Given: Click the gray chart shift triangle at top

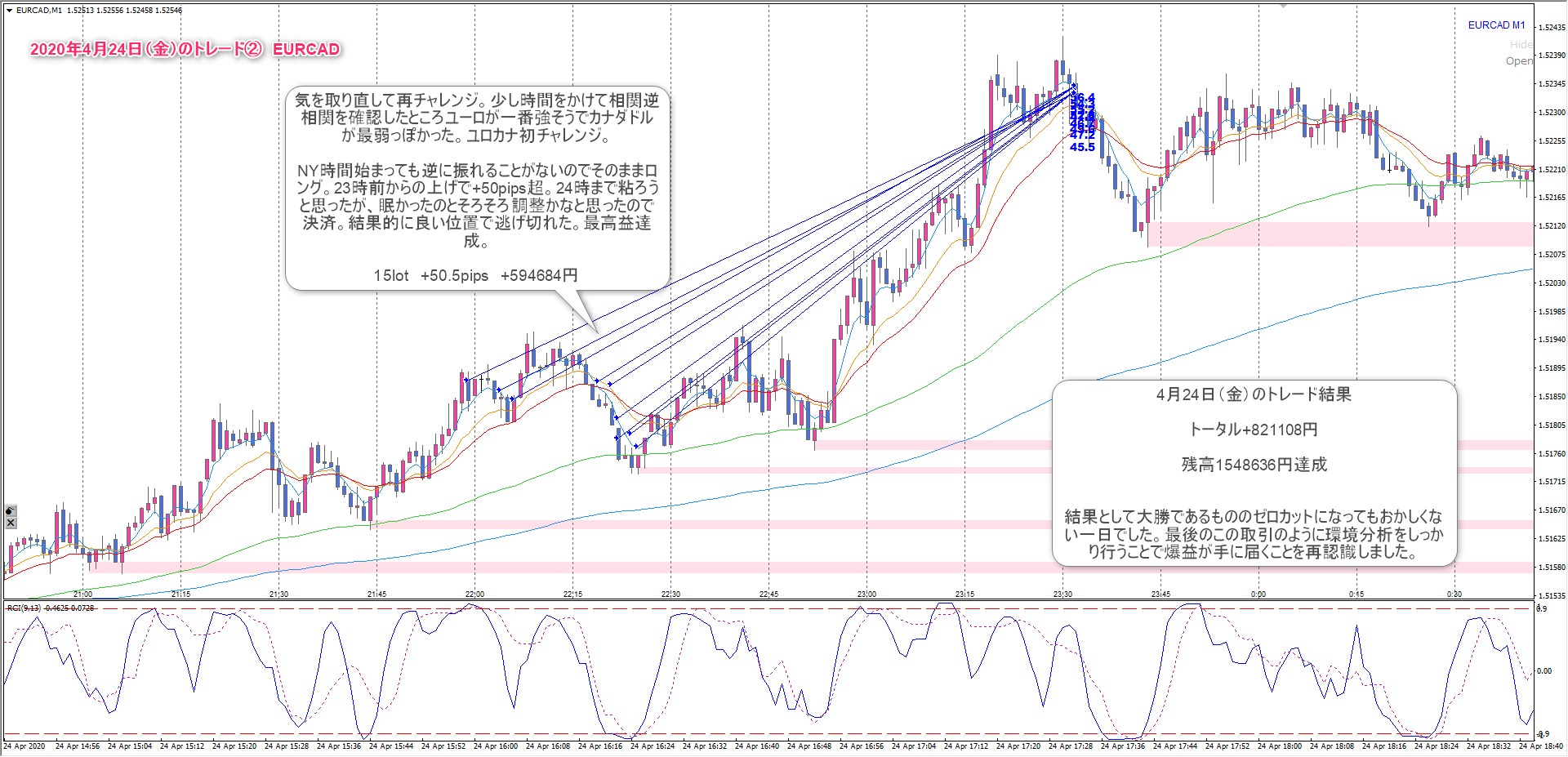Looking at the screenshot, I should 1284,6.
